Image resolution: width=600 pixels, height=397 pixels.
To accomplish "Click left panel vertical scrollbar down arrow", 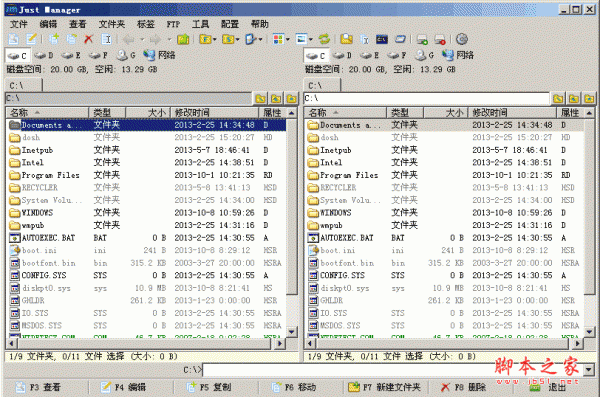I will tap(292, 332).
